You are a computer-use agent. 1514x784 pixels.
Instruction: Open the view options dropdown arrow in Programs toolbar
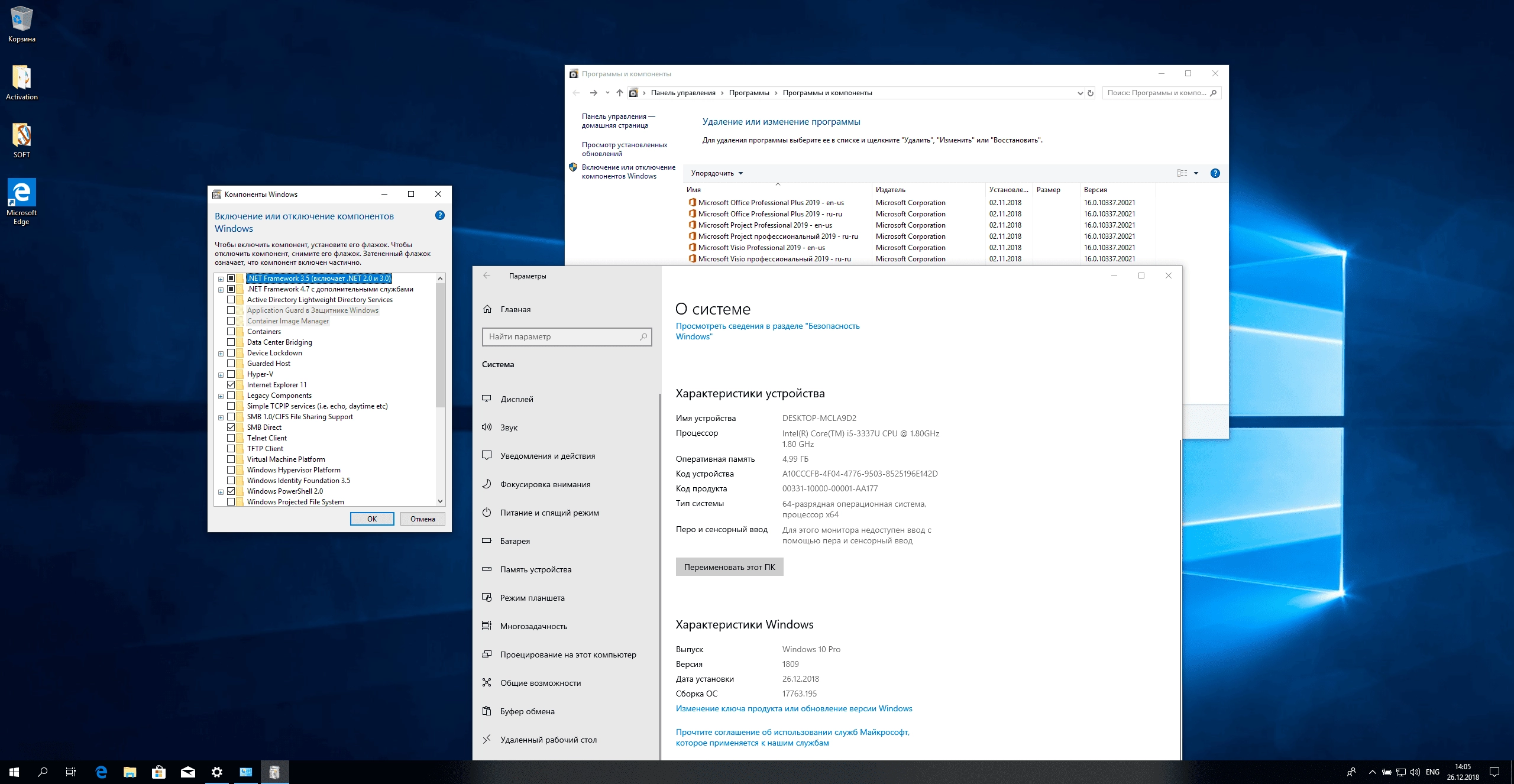1196,173
